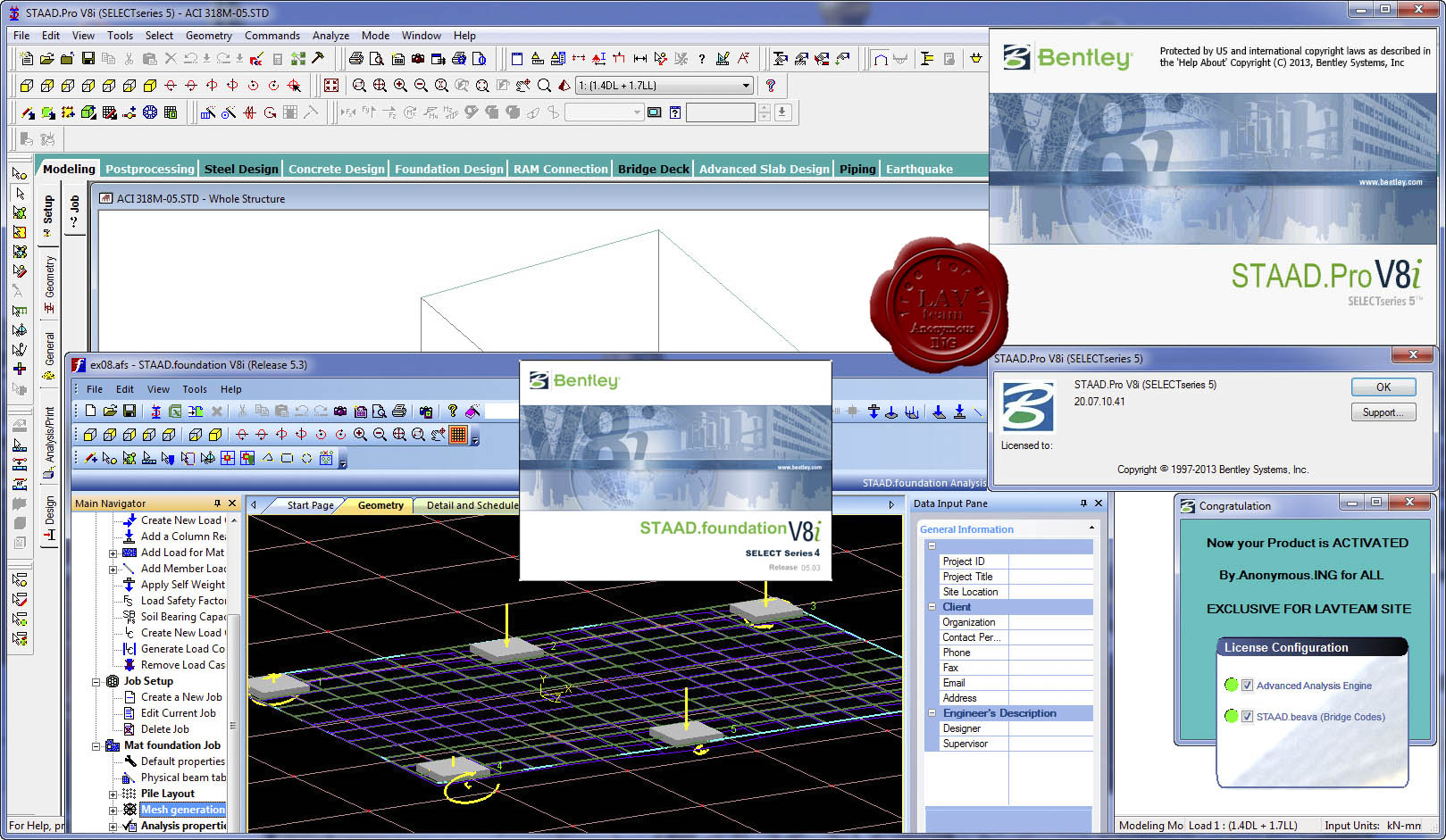Click OK in the About dialog
The height and width of the screenshot is (840, 1446).
coord(1383,387)
